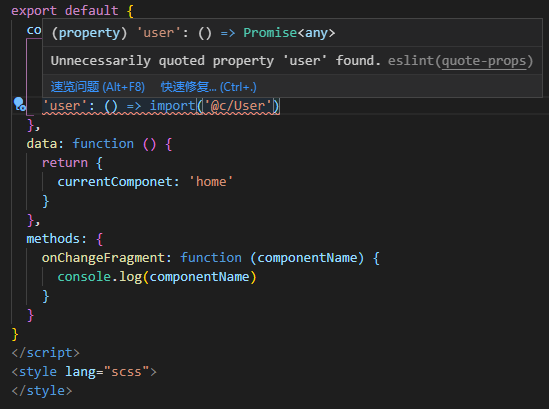Viewport: 549px width, 409px height.
Task: Click the componentName function parameter
Action: (x=307, y=258)
